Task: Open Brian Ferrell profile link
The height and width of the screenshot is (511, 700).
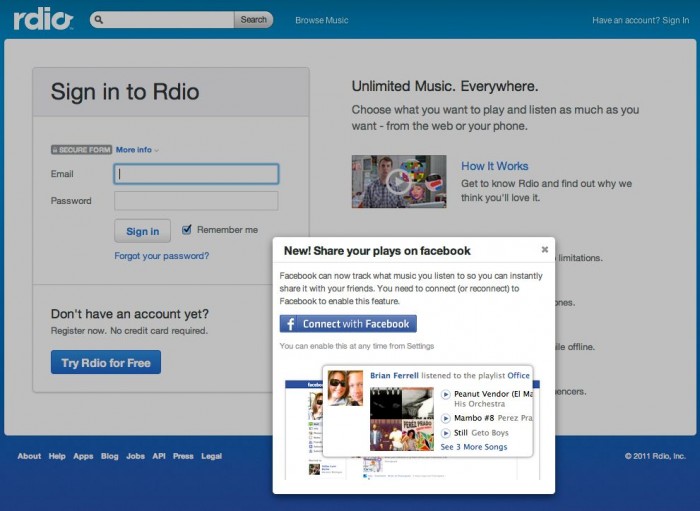Action: tap(394, 375)
